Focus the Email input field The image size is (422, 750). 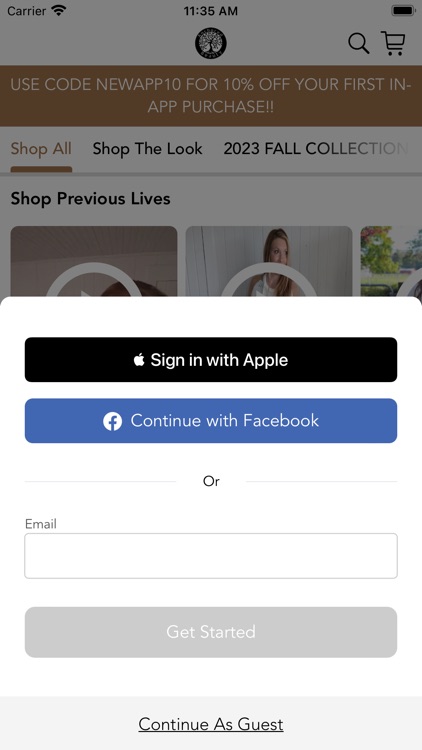tap(211, 556)
